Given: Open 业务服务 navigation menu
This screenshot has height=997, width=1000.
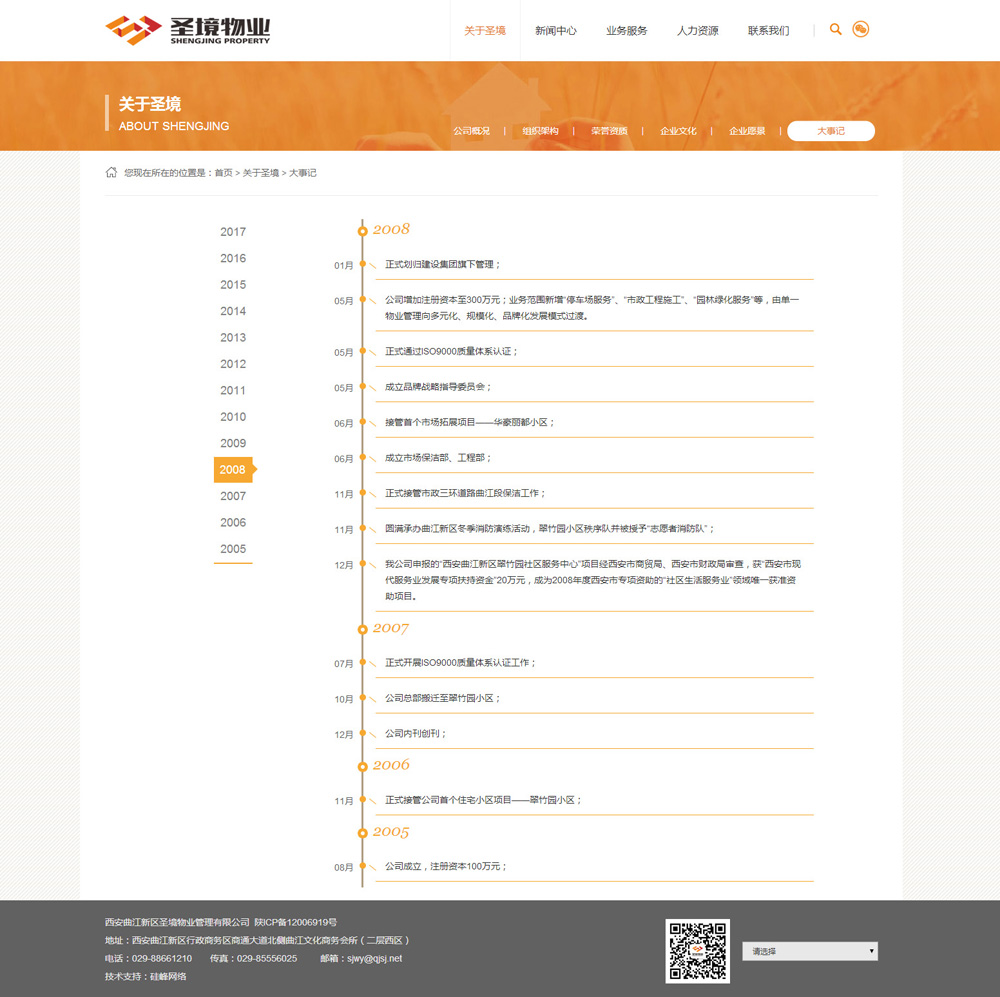Looking at the screenshot, I should tap(627, 31).
